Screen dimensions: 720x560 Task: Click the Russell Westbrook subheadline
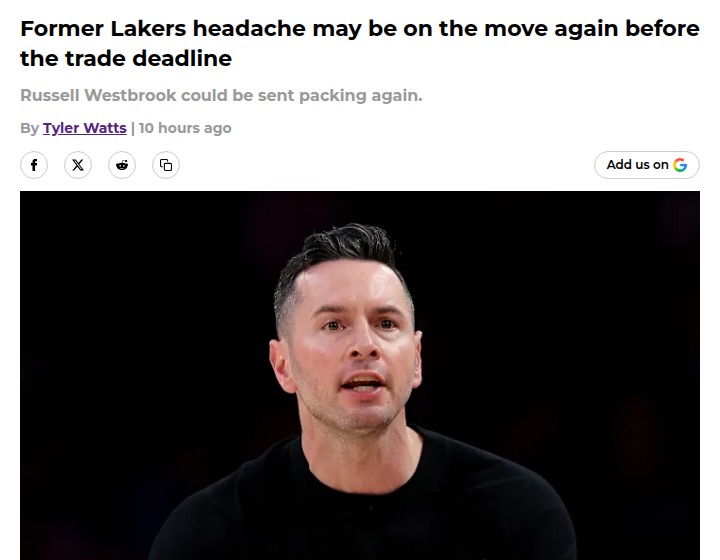click(x=221, y=95)
